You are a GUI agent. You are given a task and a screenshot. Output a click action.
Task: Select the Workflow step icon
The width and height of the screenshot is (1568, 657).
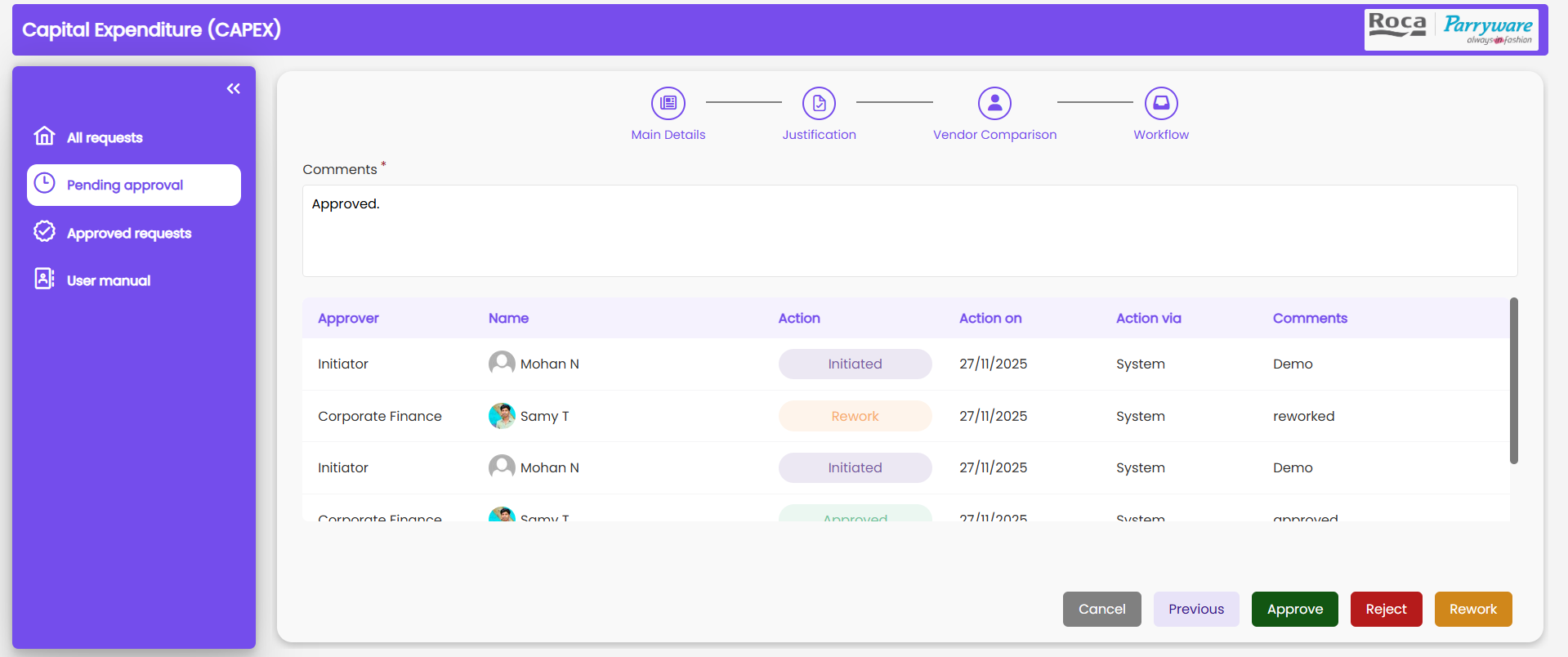point(1160,104)
